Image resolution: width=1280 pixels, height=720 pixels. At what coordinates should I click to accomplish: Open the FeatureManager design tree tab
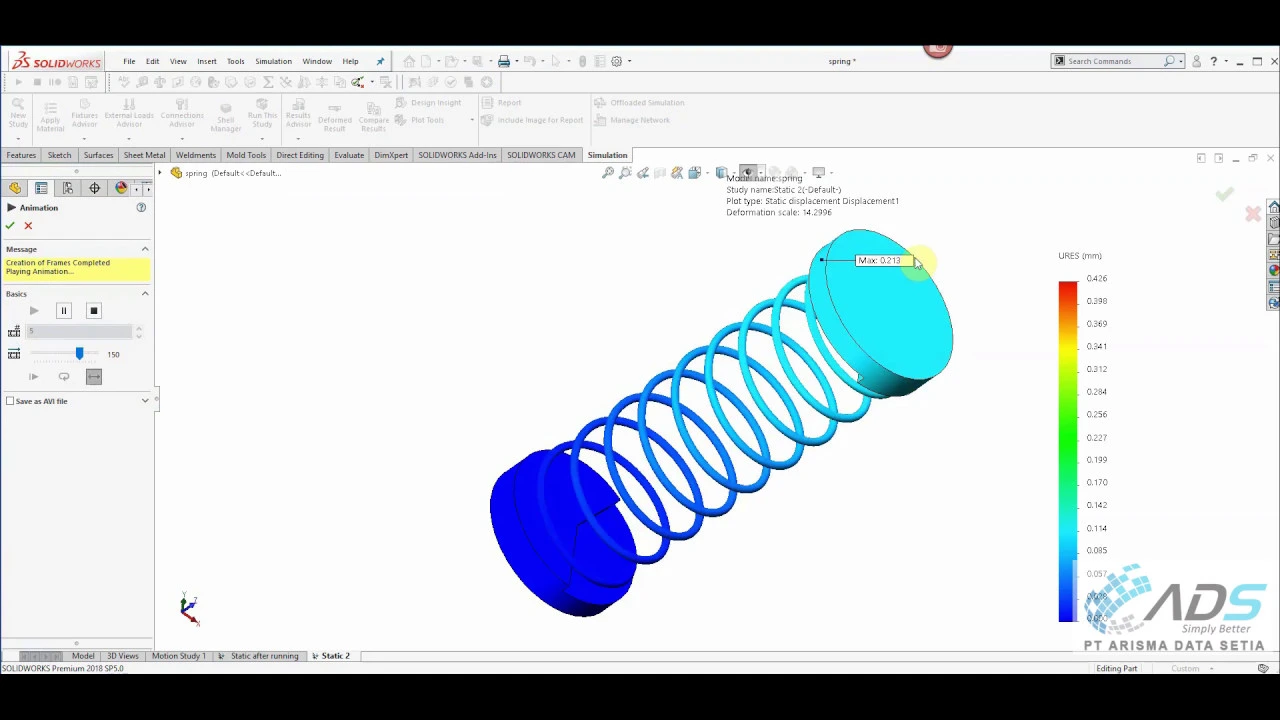tap(15, 188)
